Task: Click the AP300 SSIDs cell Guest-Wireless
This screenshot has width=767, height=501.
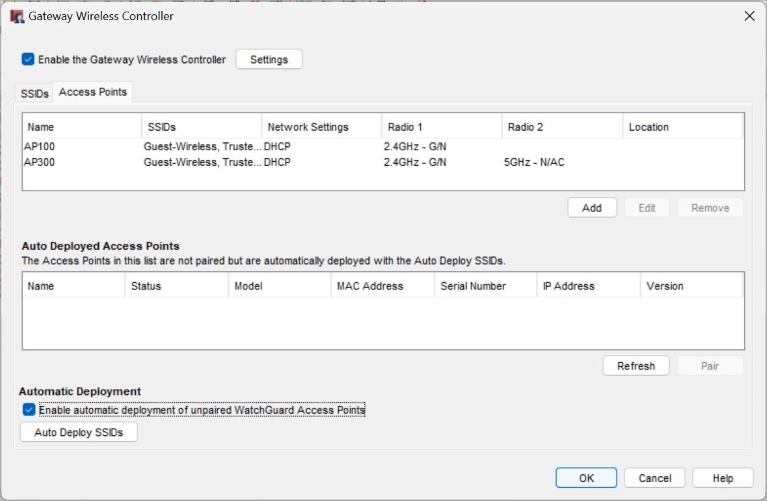Action: click(x=203, y=162)
